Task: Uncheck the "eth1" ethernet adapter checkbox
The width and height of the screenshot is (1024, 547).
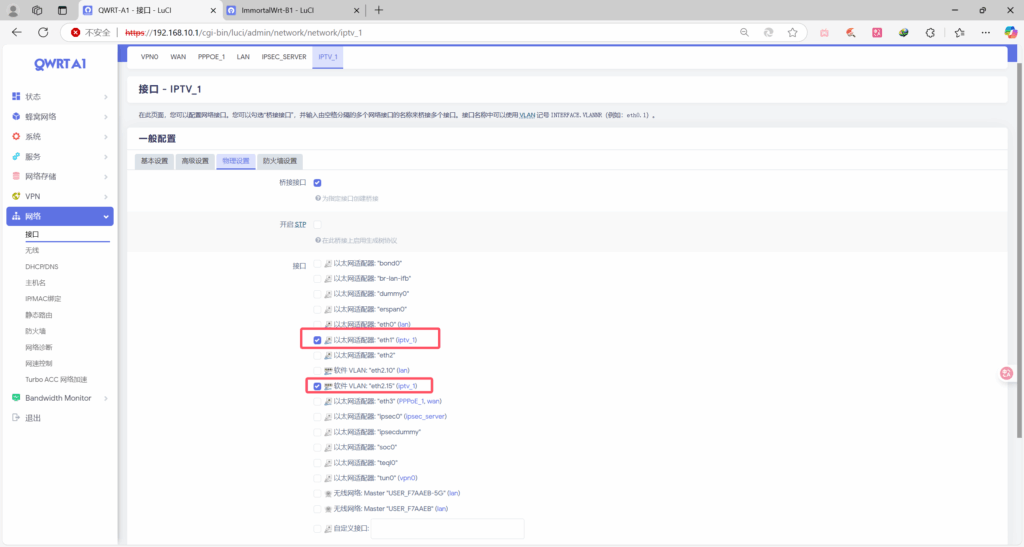Action: pyautogui.click(x=317, y=340)
